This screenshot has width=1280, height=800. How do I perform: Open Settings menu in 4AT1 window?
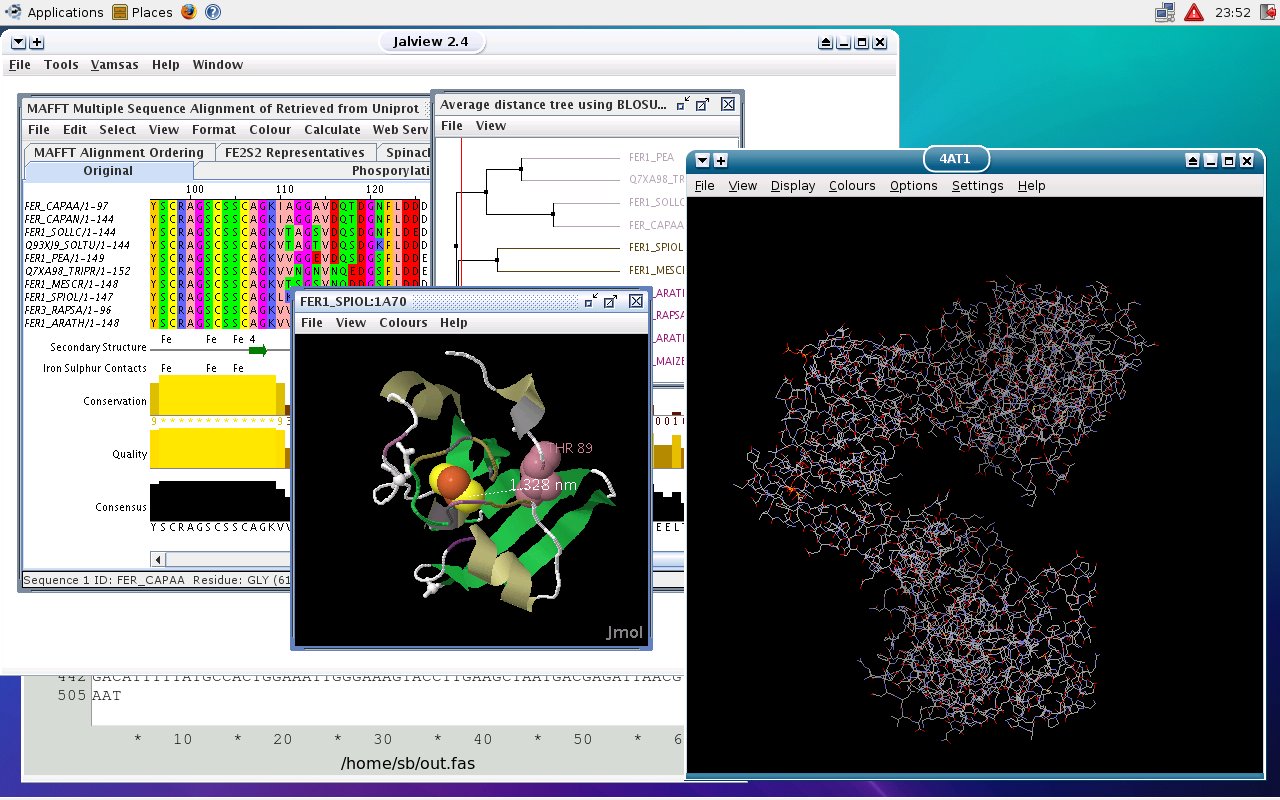pyautogui.click(x=977, y=185)
